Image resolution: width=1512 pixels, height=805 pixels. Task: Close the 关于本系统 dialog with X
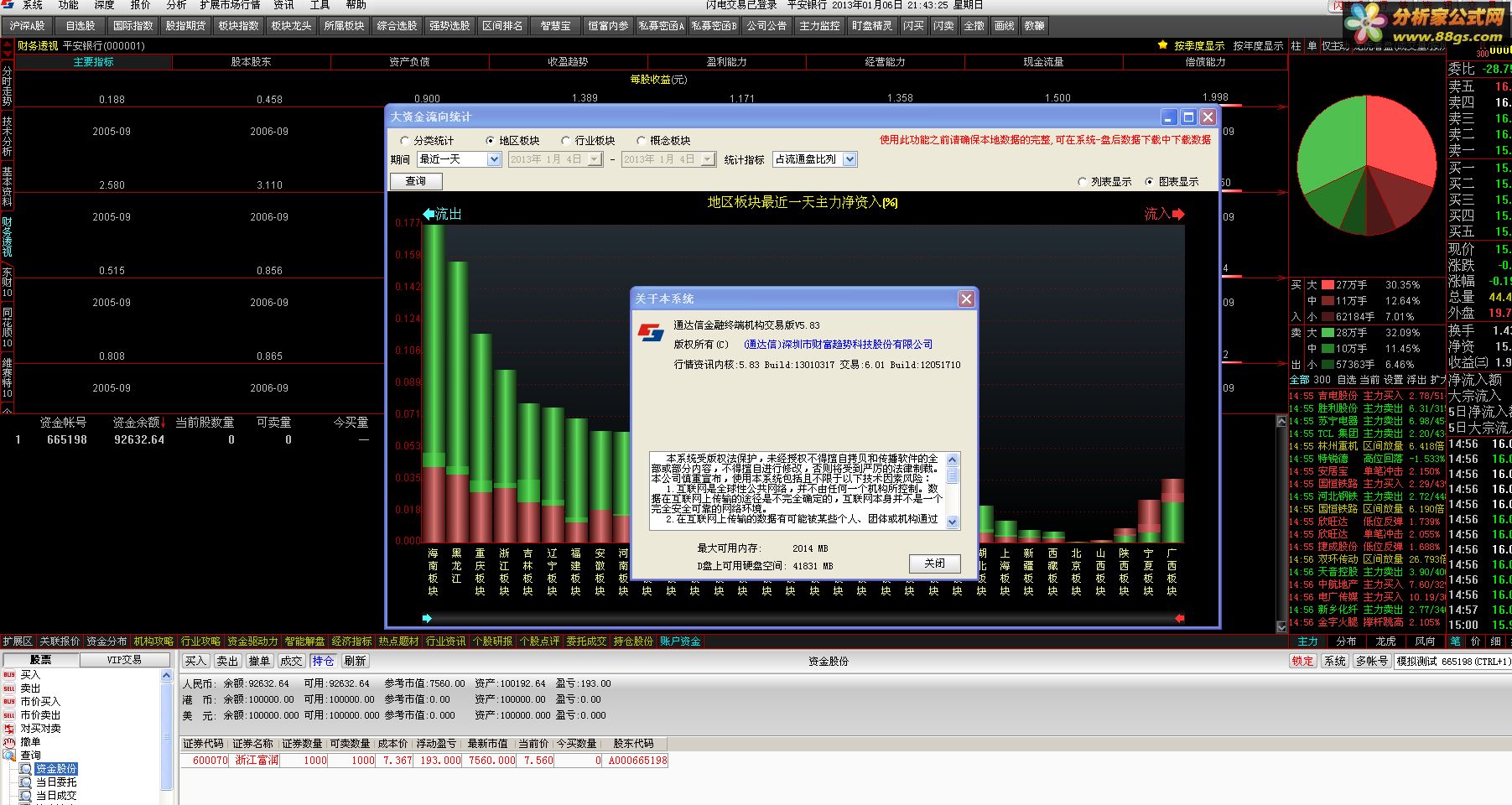pyautogui.click(x=966, y=299)
